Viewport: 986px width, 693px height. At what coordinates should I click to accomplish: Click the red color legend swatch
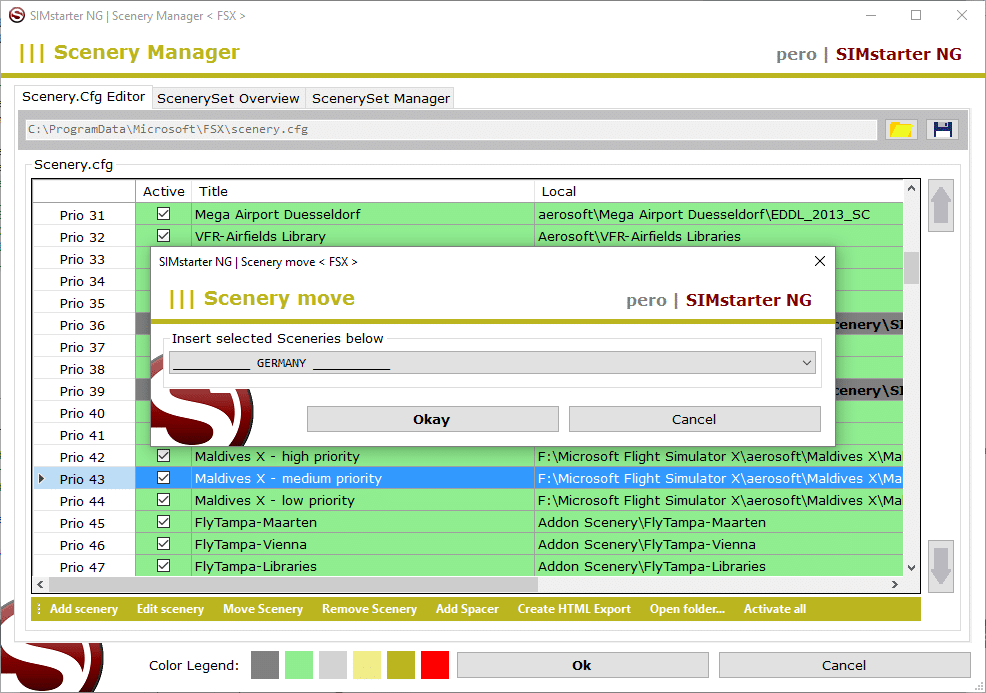click(435, 665)
